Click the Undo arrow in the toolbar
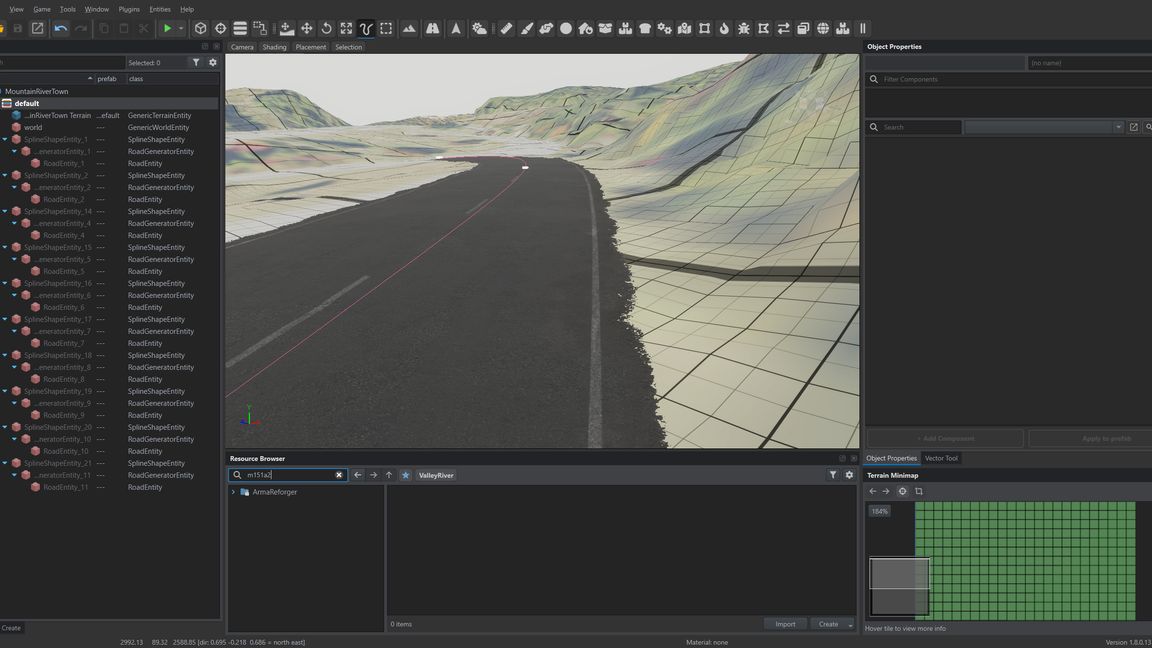This screenshot has height=648, width=1152. 60,29
